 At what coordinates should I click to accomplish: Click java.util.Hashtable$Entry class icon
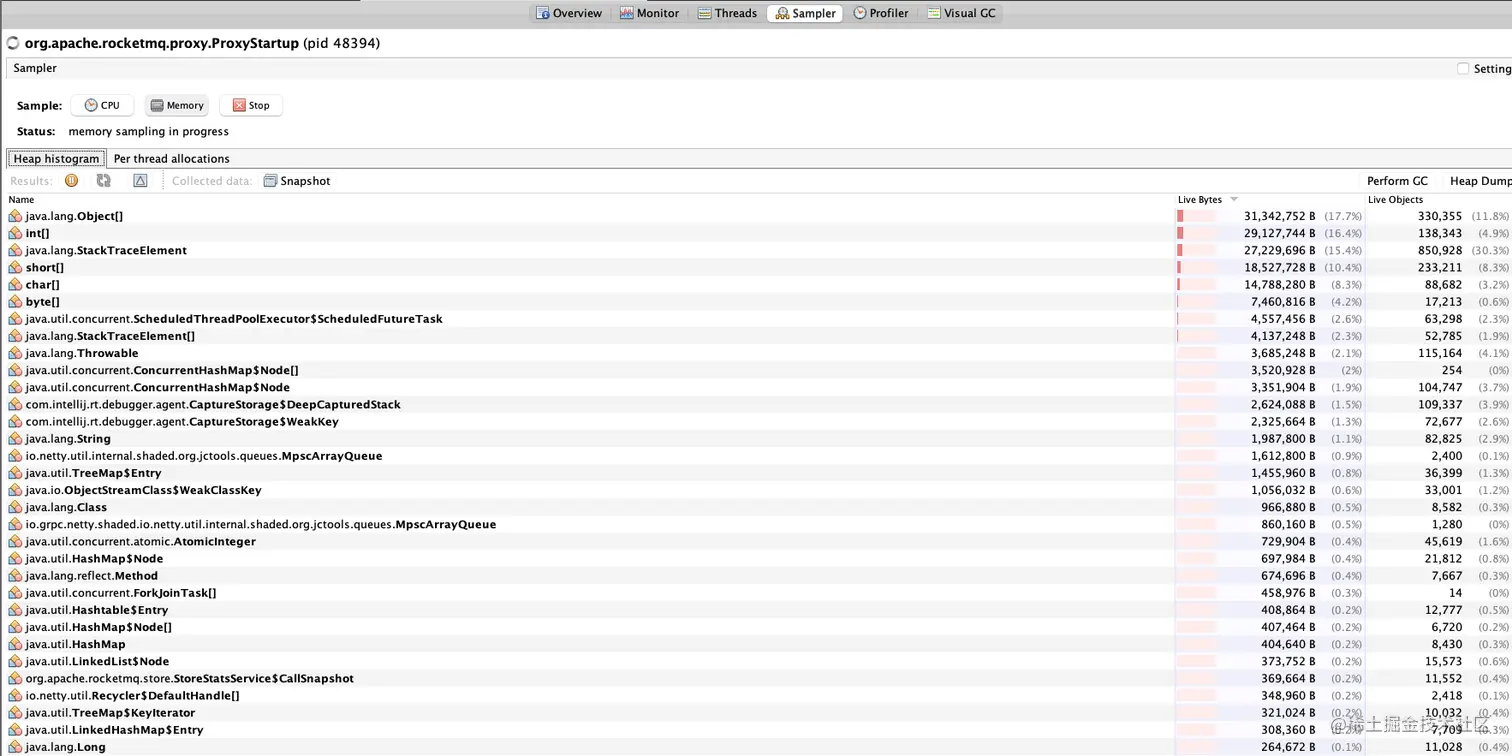[x=15, y=610]
